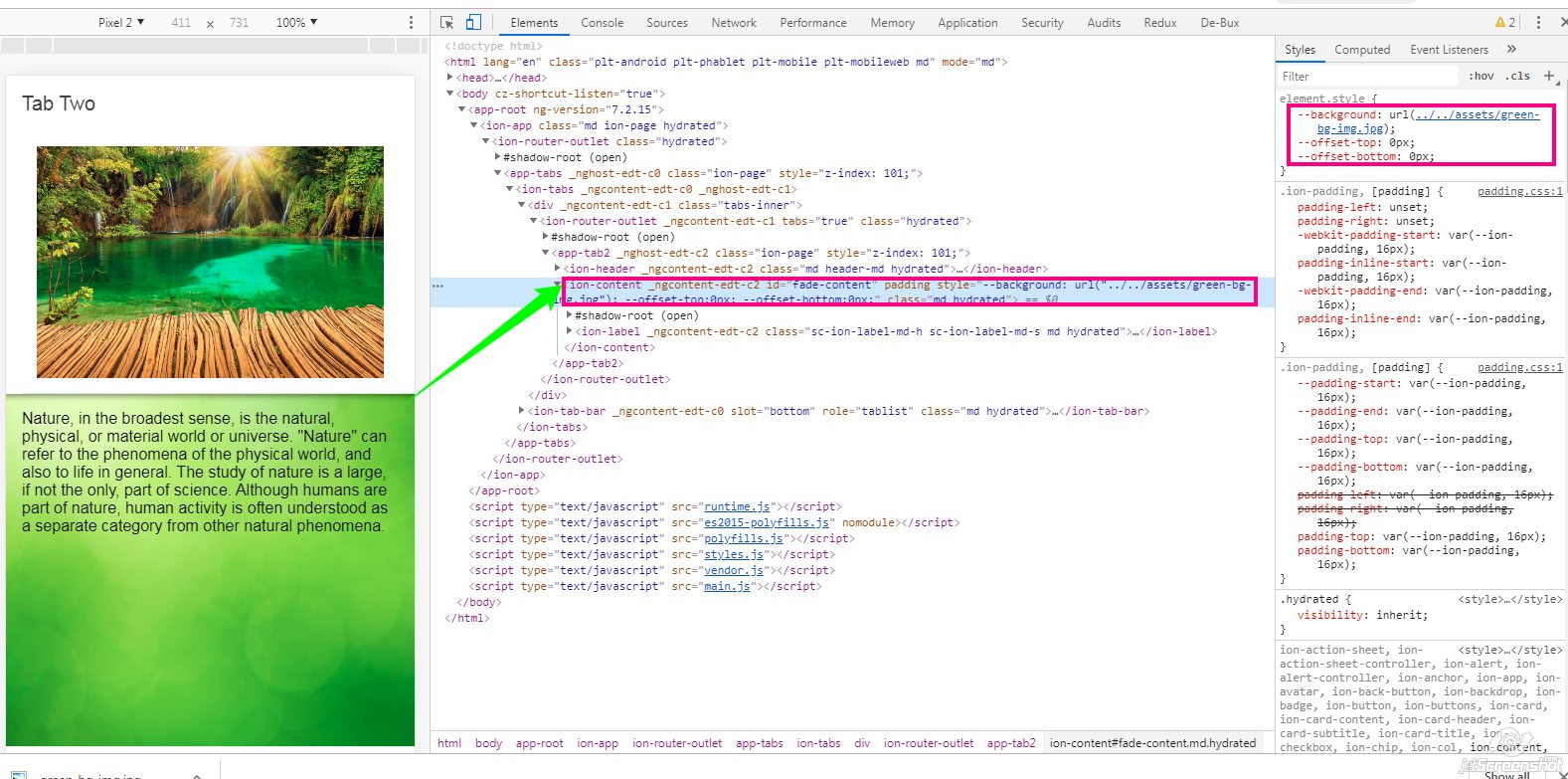Toggle the :hov element state panel
The width and height of the screenshot is (1568, 779).
click(x=1481, y=76)
